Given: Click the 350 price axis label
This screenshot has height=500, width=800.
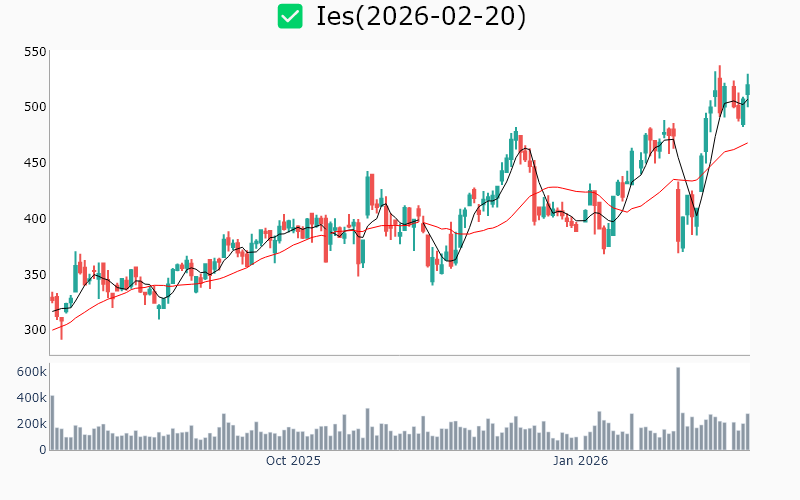Looking at the screenshot, I should pyautogui.click(x=35, y=275).
